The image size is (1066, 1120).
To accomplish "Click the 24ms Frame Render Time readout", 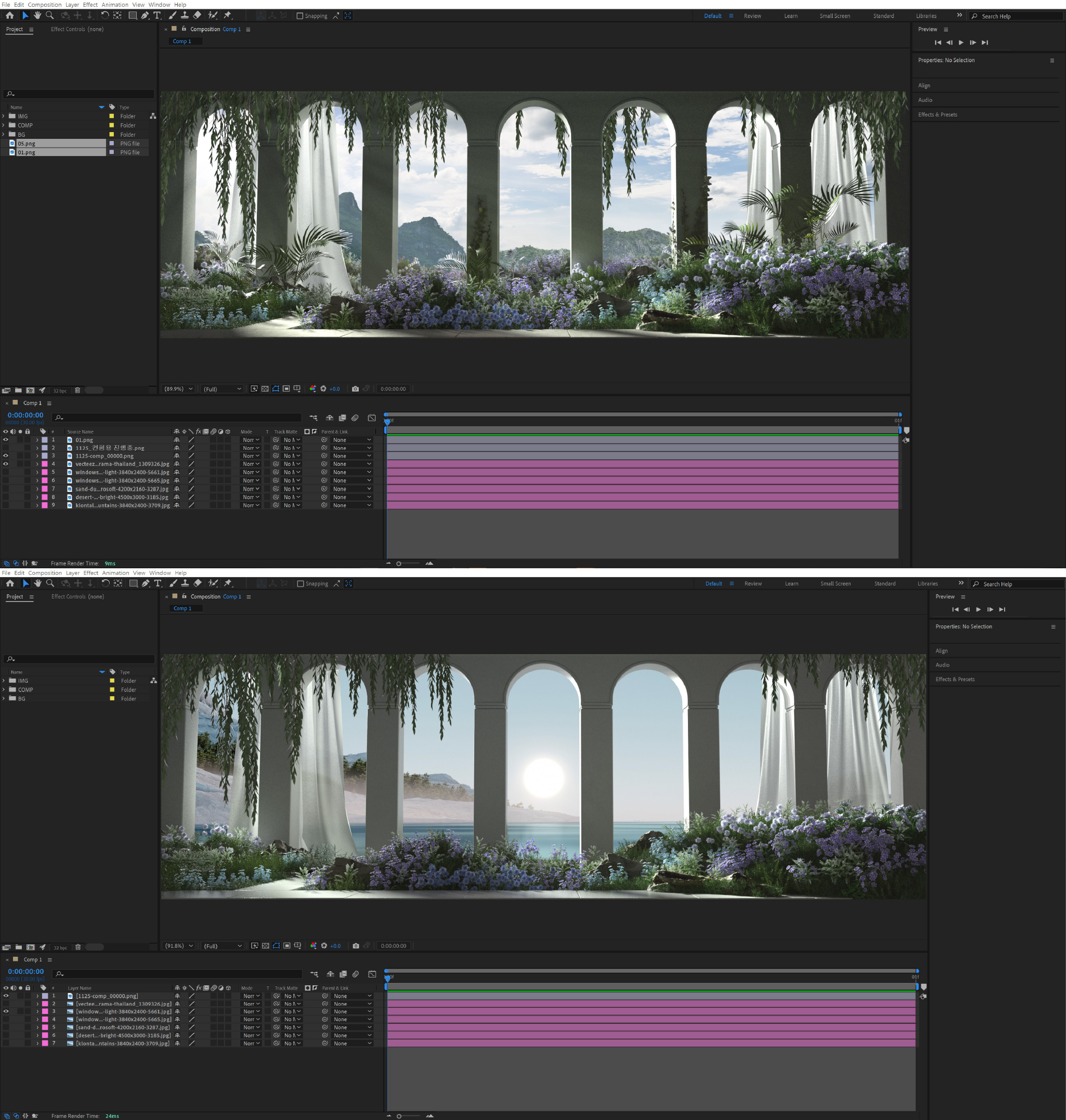I will pos(112,1116).
